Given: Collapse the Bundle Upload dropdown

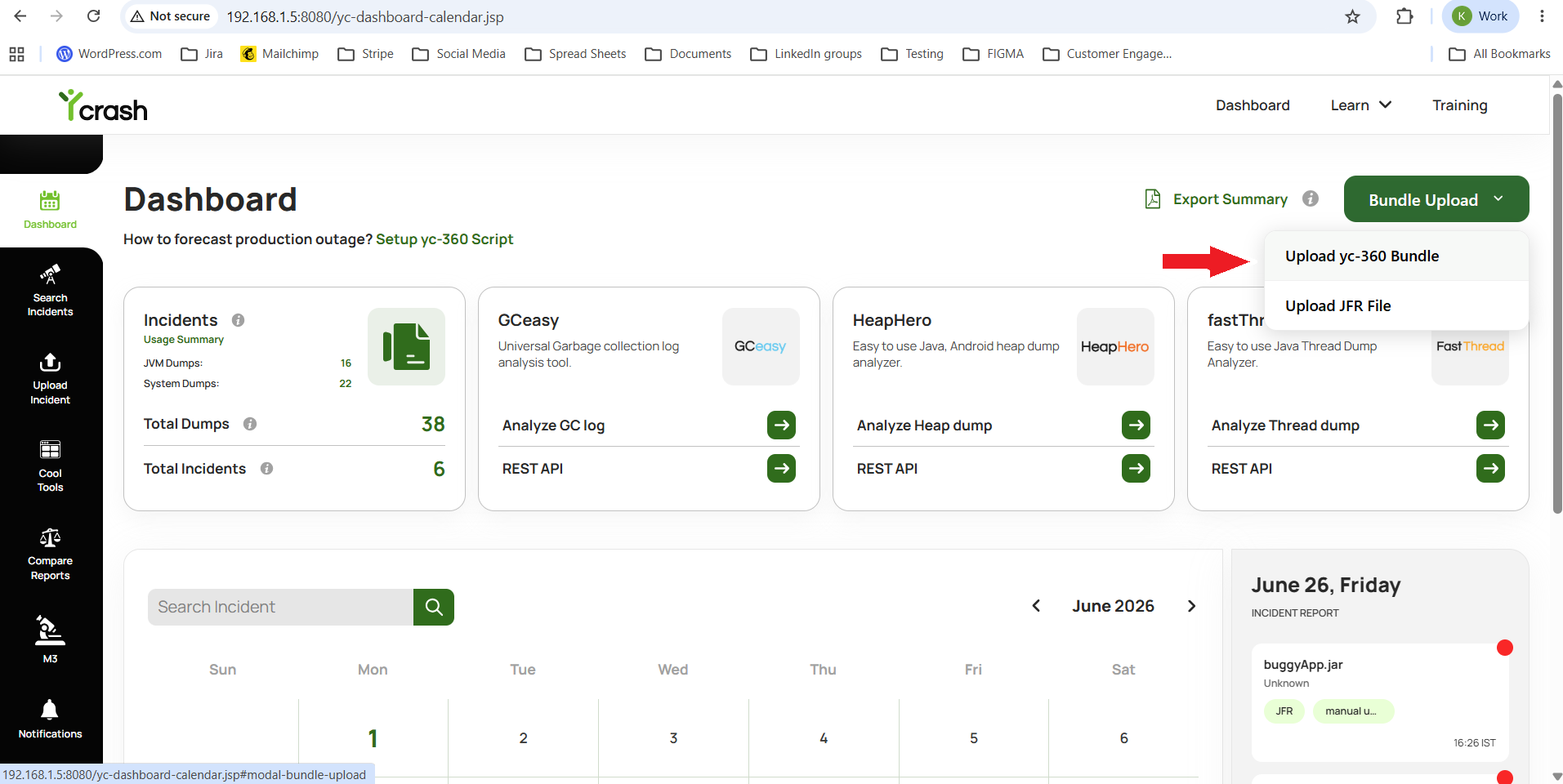Looking at the screenshot, I should [x=1436, y=199].
